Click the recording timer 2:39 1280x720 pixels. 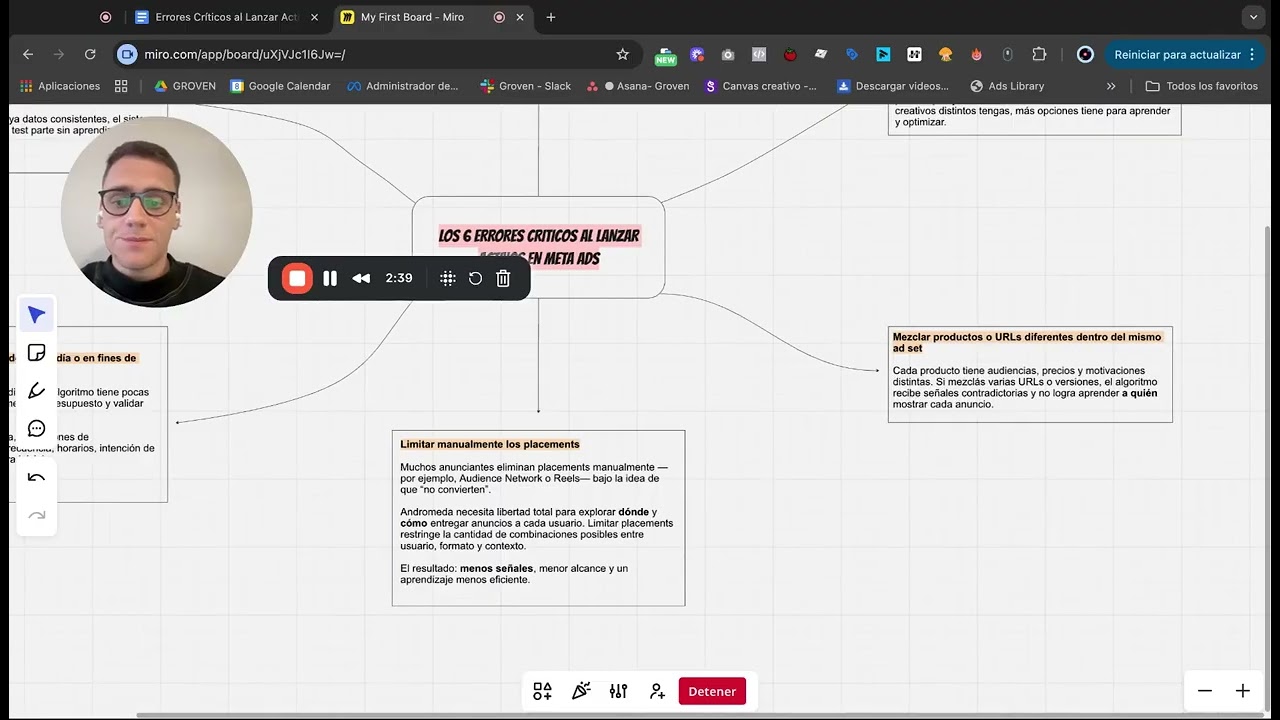tap(399, 278)
